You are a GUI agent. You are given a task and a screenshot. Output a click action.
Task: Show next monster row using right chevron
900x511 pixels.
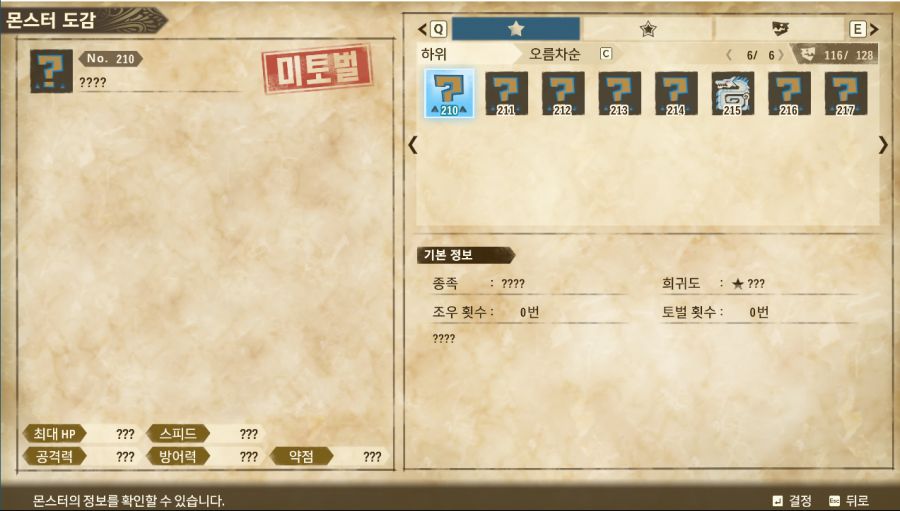click(x=883, y=145)
